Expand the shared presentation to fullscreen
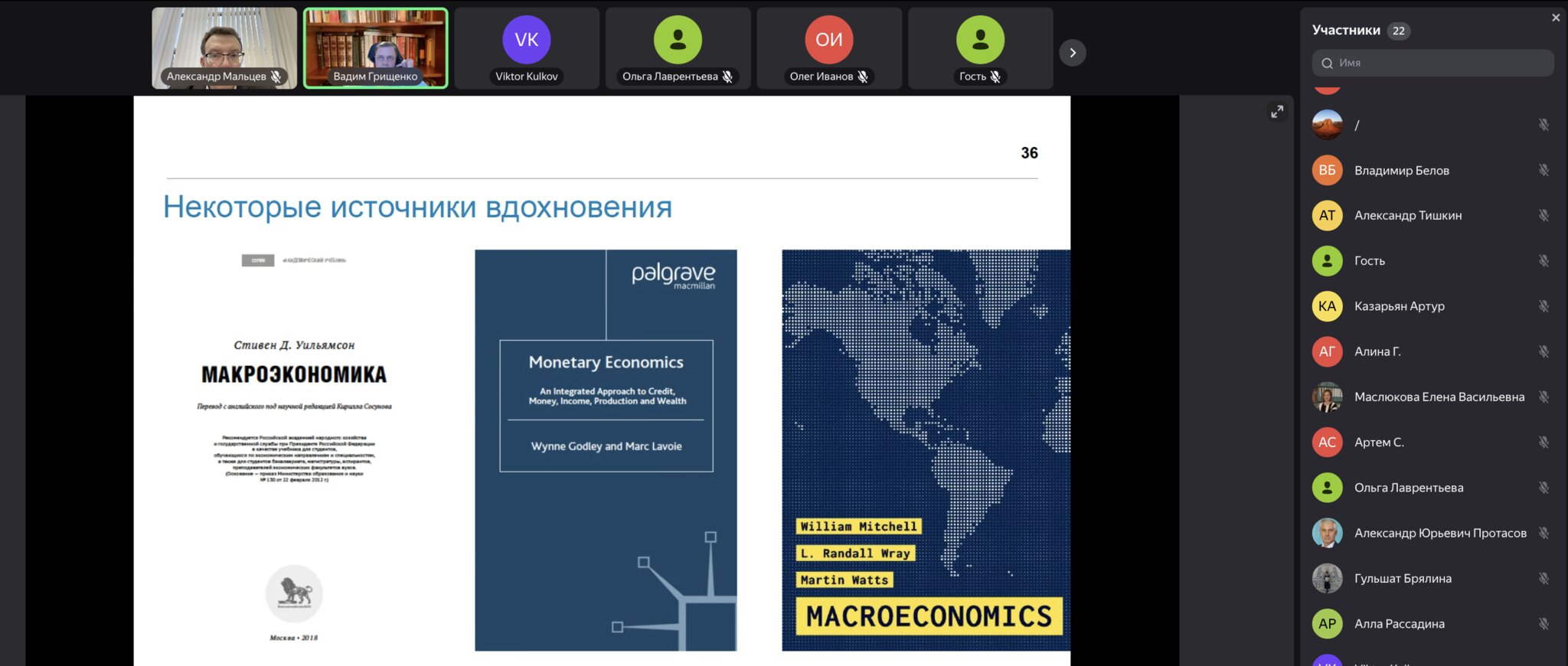 pos(1277,112)
